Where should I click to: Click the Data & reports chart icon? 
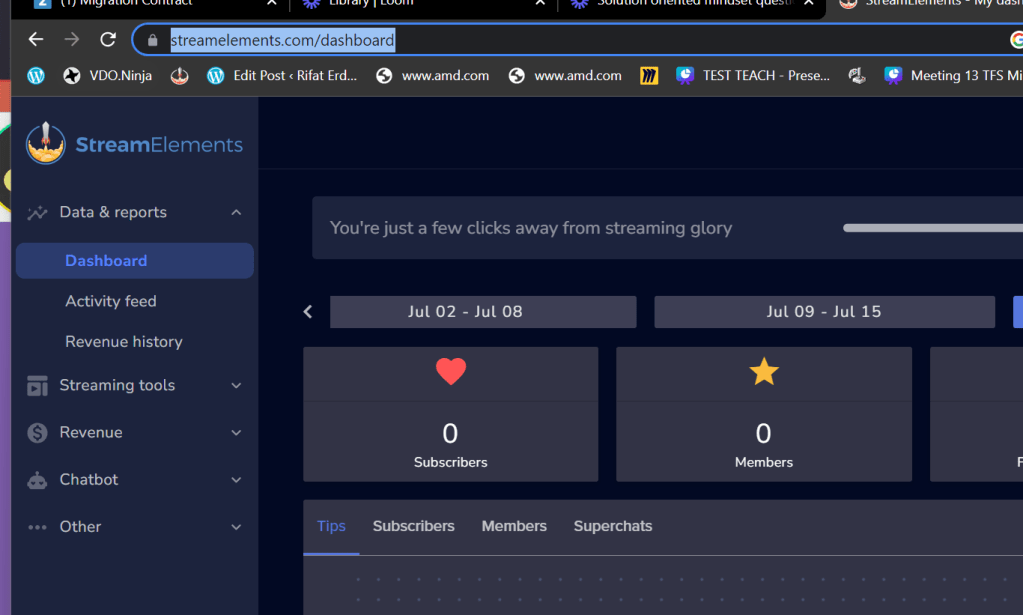click(37, 213)
